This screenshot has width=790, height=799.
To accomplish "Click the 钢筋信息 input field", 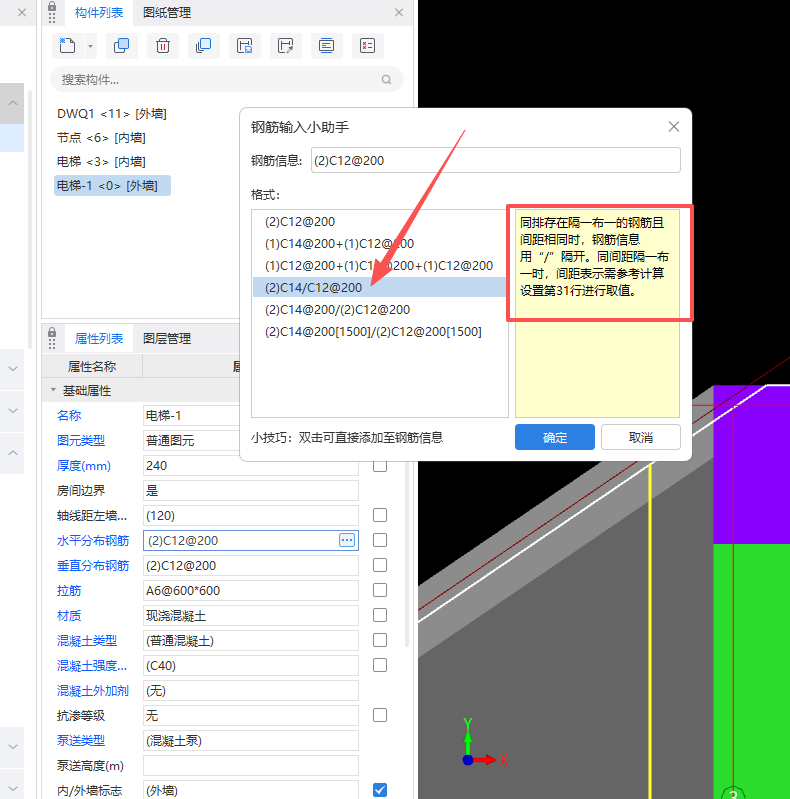I will click(x=495, y=161).
